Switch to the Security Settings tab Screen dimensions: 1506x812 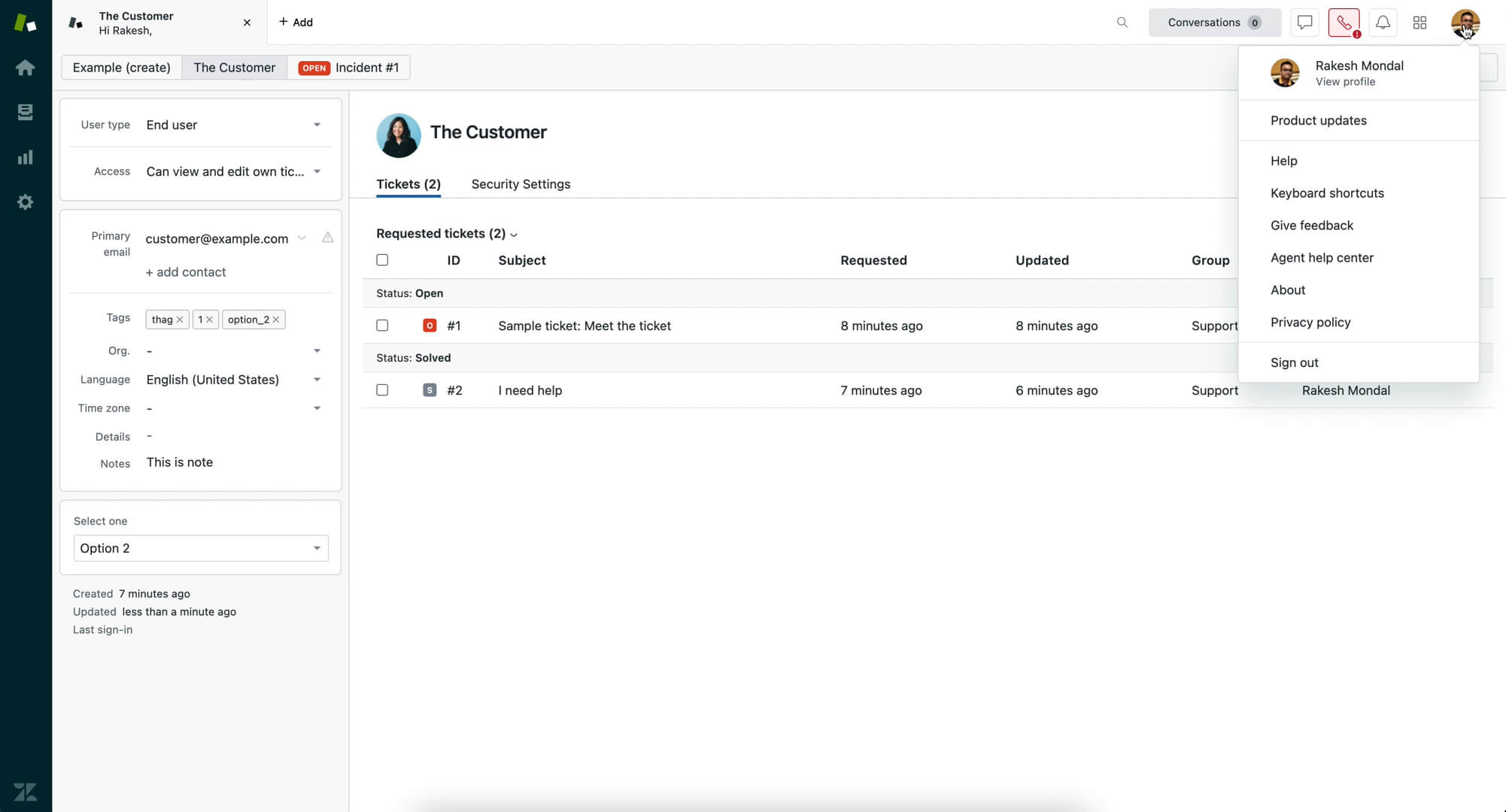click(521, 184)
